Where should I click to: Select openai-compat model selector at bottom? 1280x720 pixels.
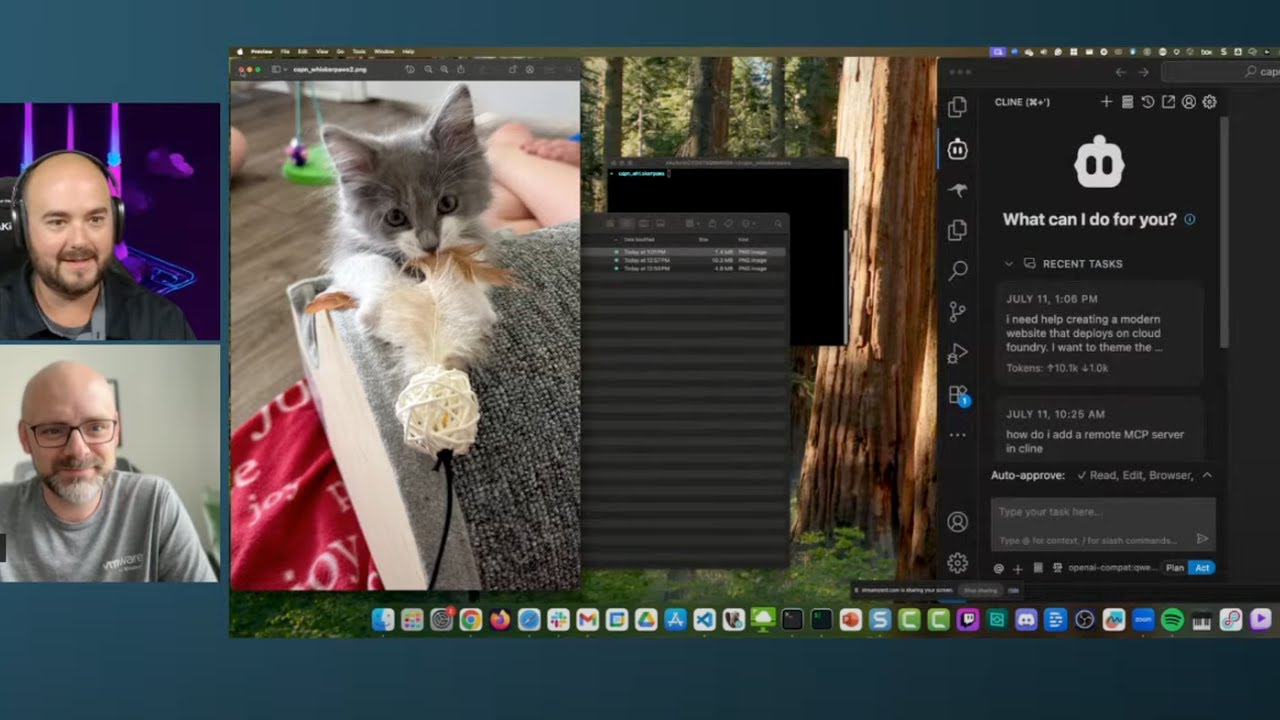[x=1112, y=568]
